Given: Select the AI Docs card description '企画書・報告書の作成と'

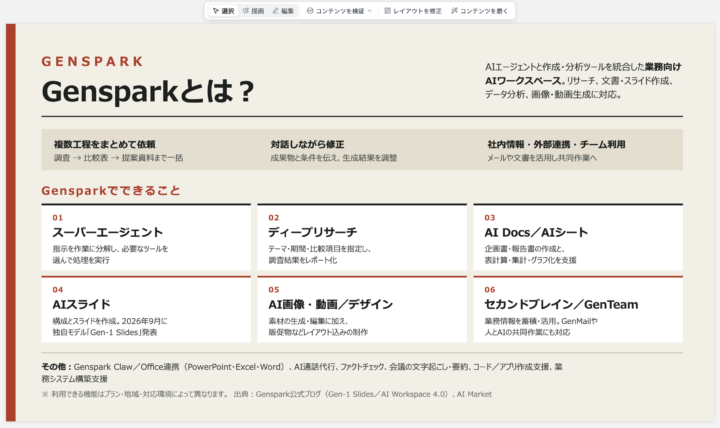Looking at the screenshot, I should tap(530, 254).
